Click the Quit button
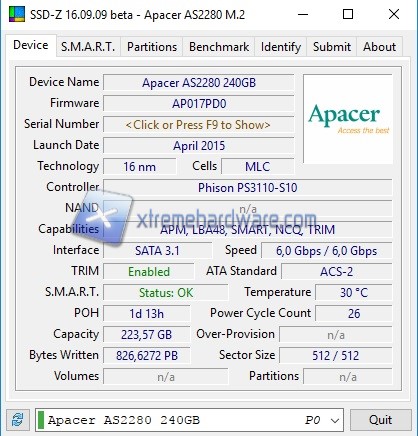Screen dimensions: 418x436 [380, 420]
